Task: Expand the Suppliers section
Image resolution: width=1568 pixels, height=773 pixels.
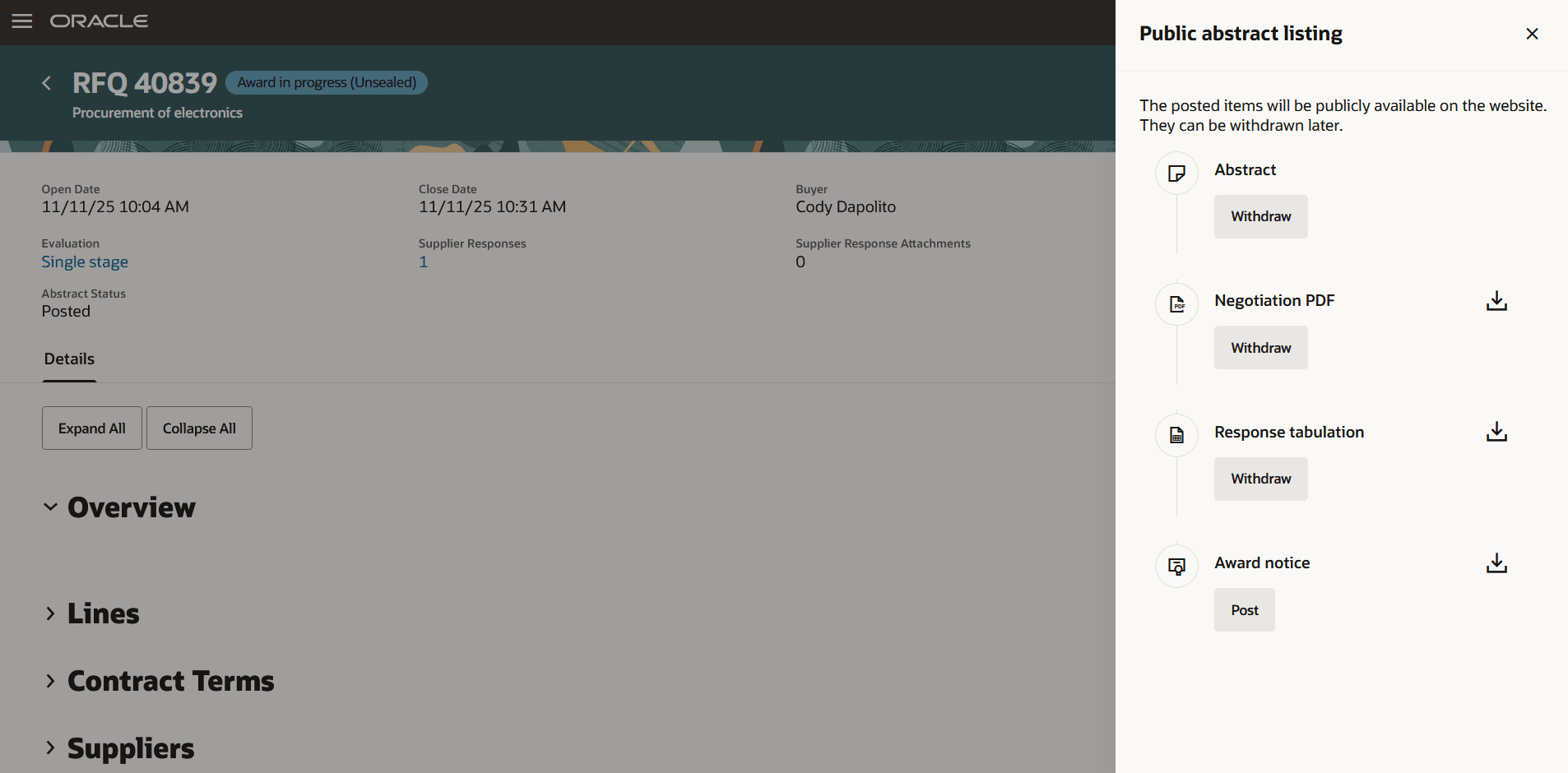Action: click(x=49, y=748)
